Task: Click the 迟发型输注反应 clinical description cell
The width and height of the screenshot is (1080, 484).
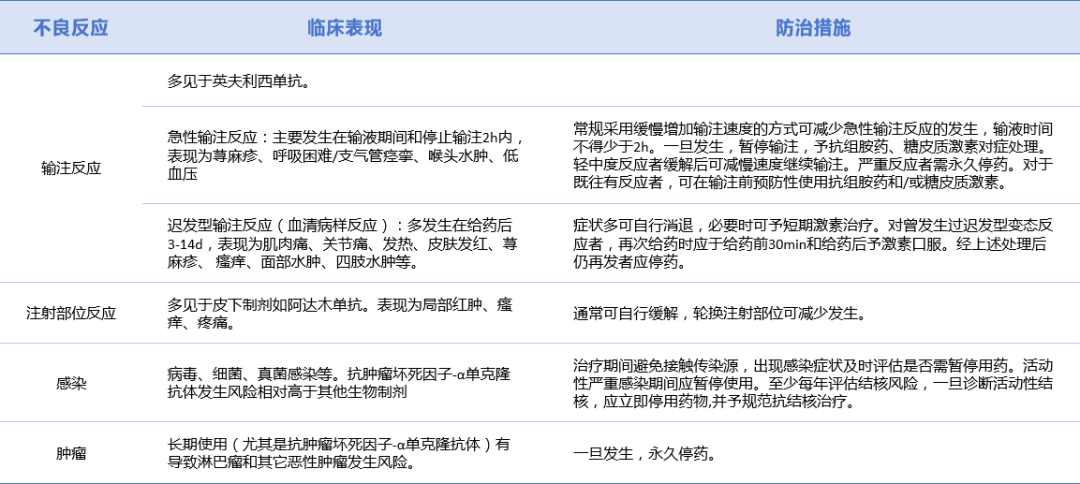Action: point(342,244)
